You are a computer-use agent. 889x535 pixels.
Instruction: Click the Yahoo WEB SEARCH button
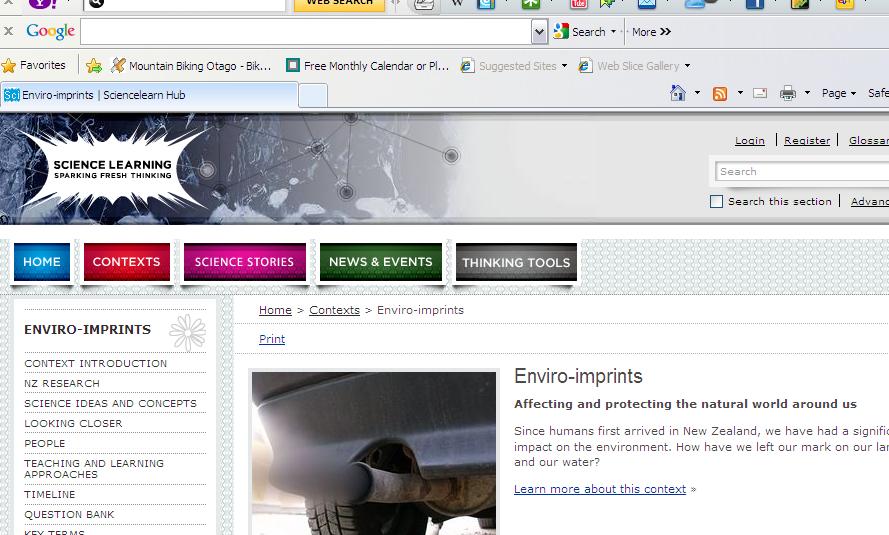point(339,4)
